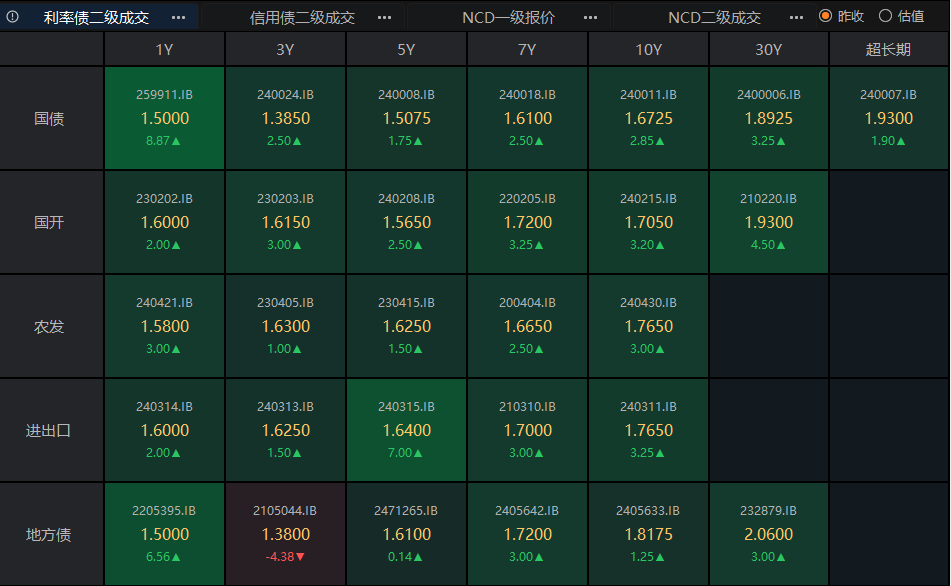Open the more options dots for 利率债二级成交
The width and height of the screenshot is (951, 586).
(178, 17)
